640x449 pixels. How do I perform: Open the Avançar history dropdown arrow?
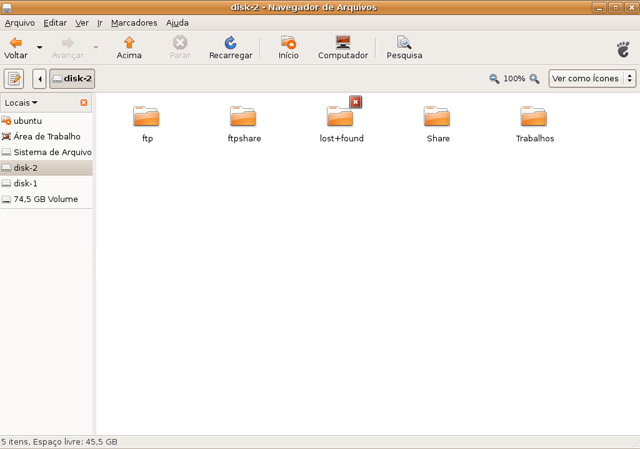96,47
